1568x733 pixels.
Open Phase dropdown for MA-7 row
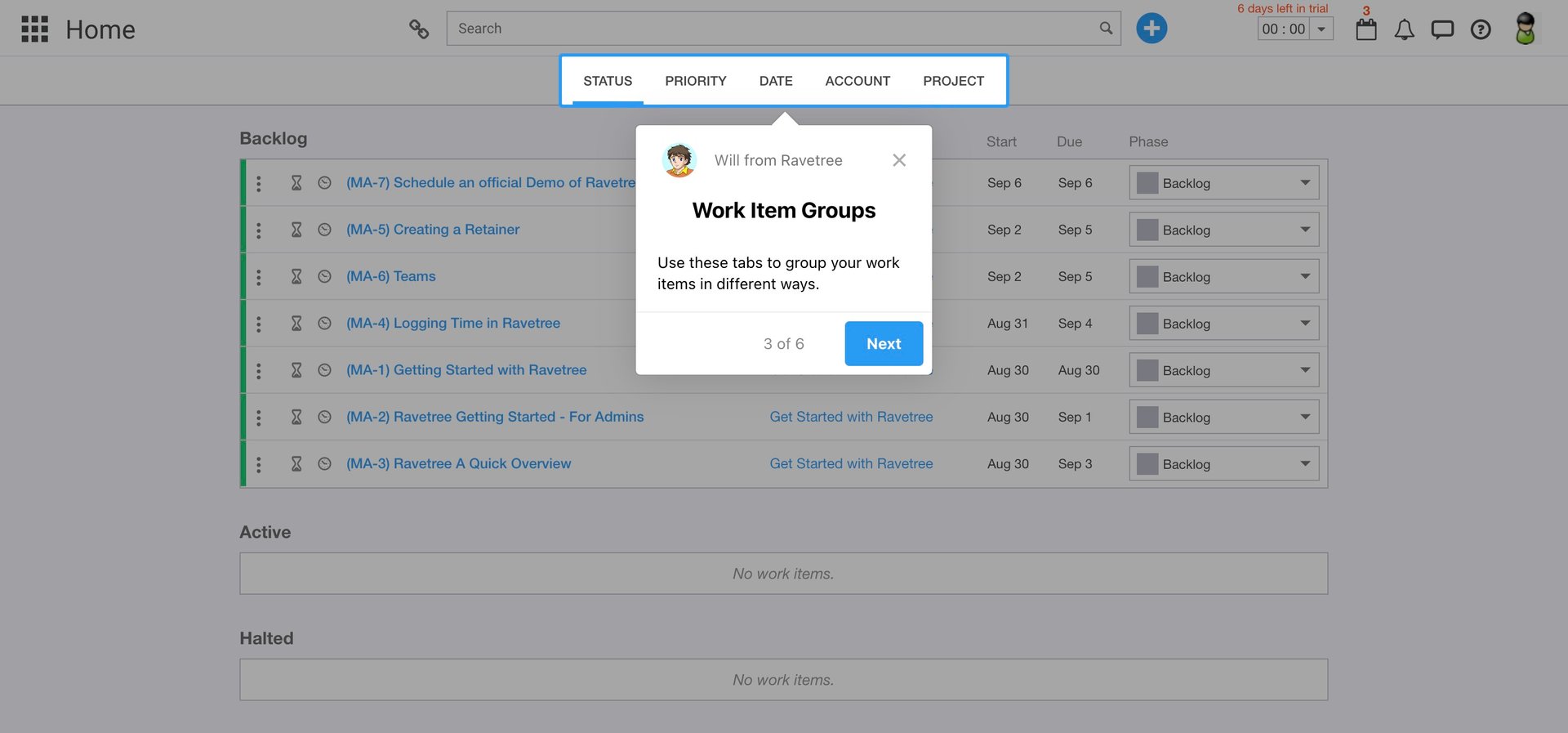click(x=1223, y=183)
